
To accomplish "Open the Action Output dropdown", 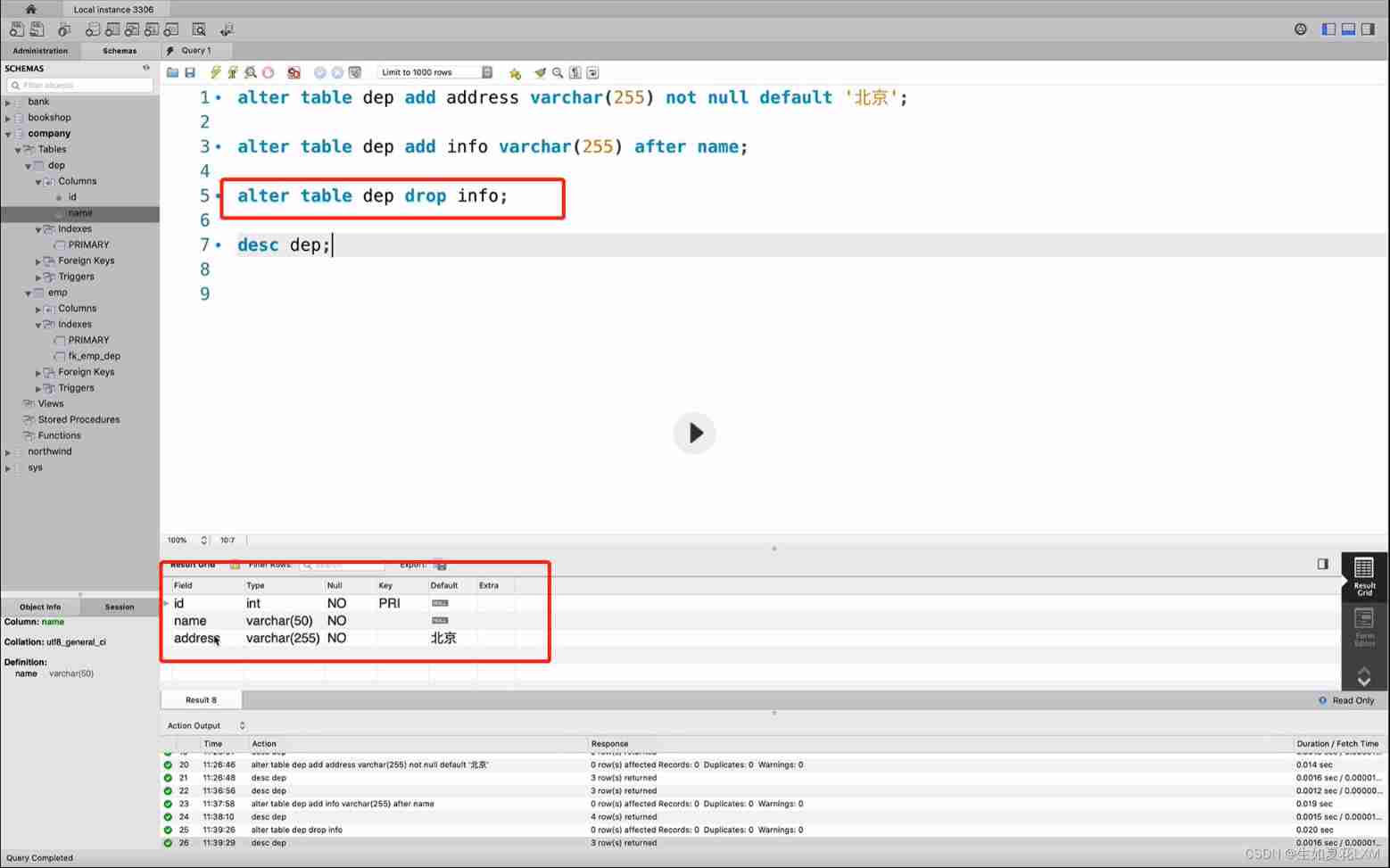I will [x=206, y=726].
